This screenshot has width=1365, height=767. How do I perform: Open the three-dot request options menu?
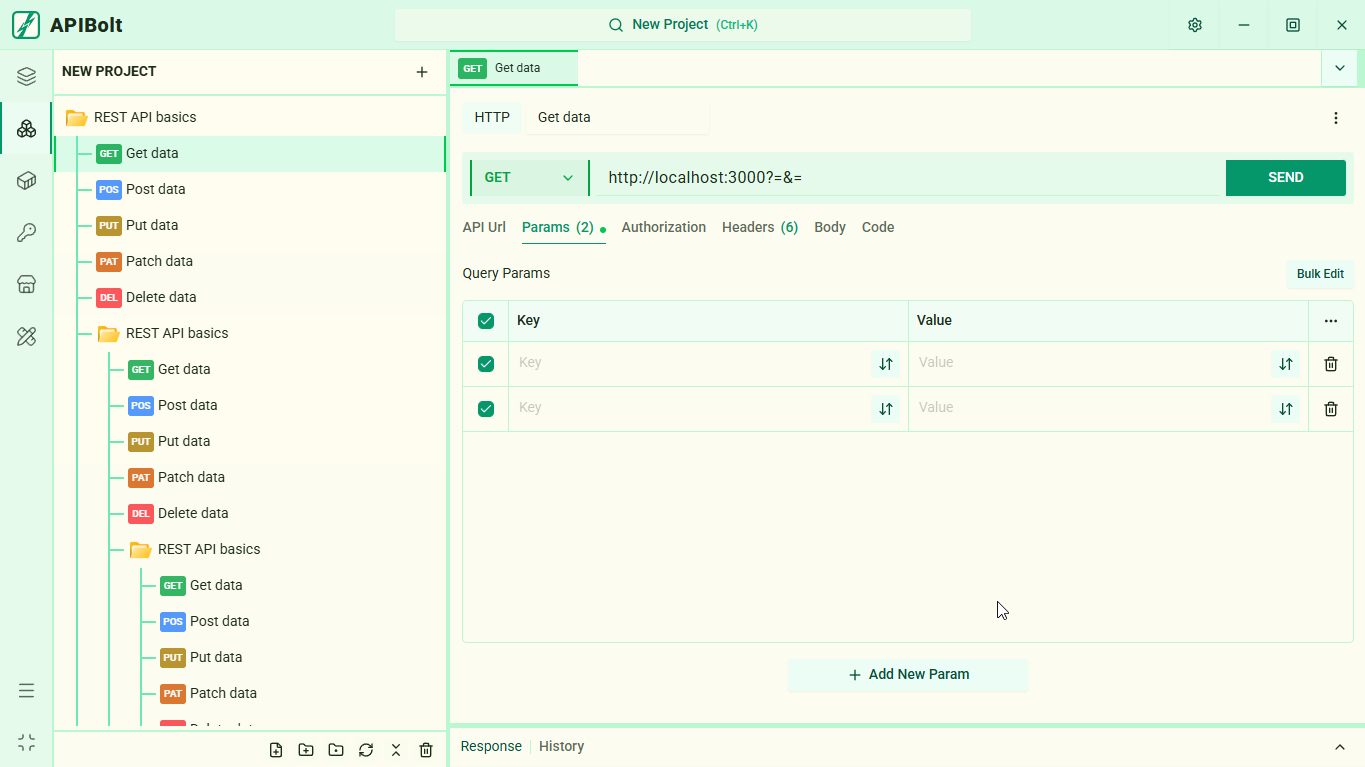pyautogui.click(x=1336, y=118)
